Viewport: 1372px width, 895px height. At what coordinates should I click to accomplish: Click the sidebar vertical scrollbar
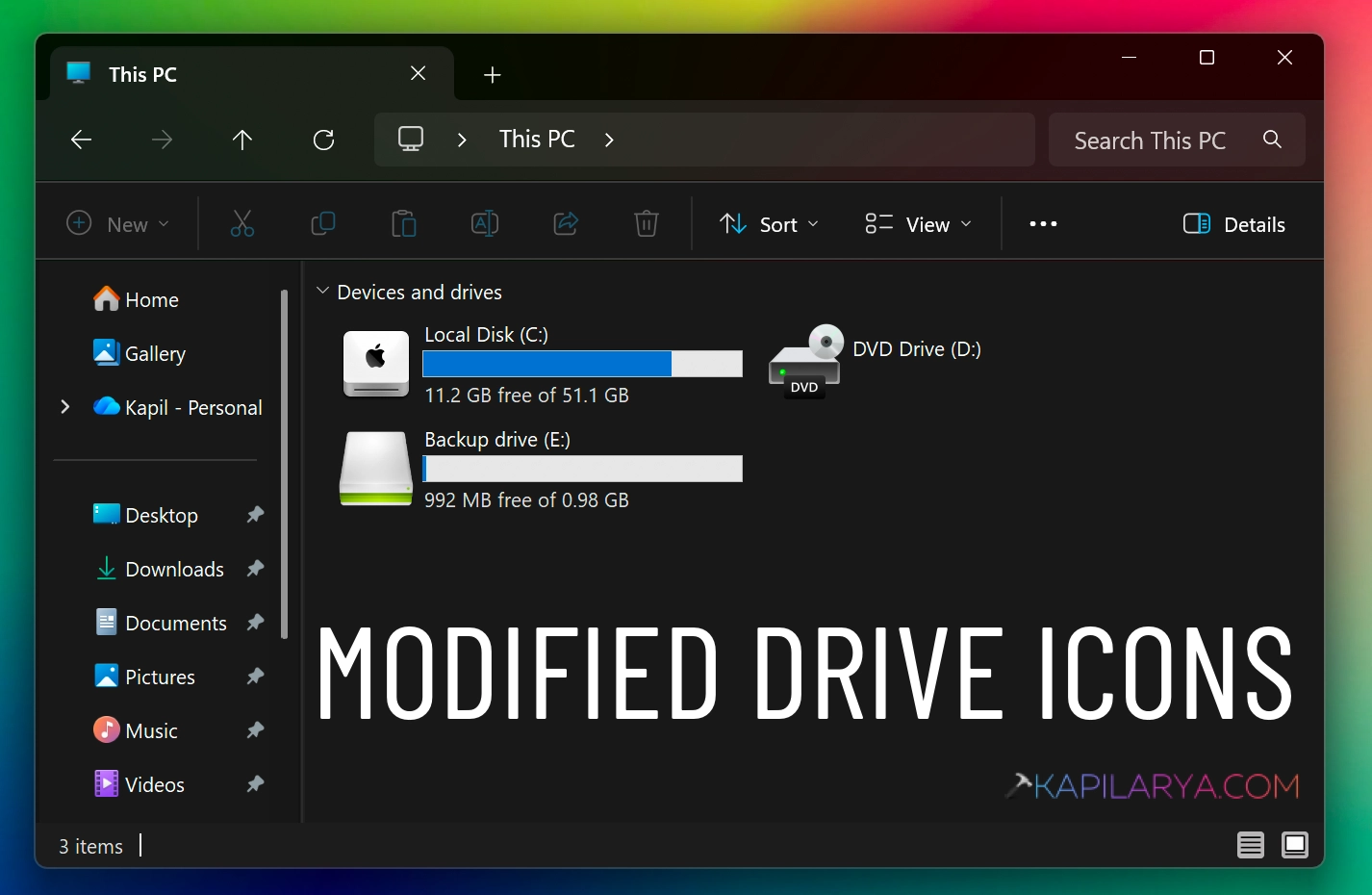pyautogui.click(x=284, y=464)
